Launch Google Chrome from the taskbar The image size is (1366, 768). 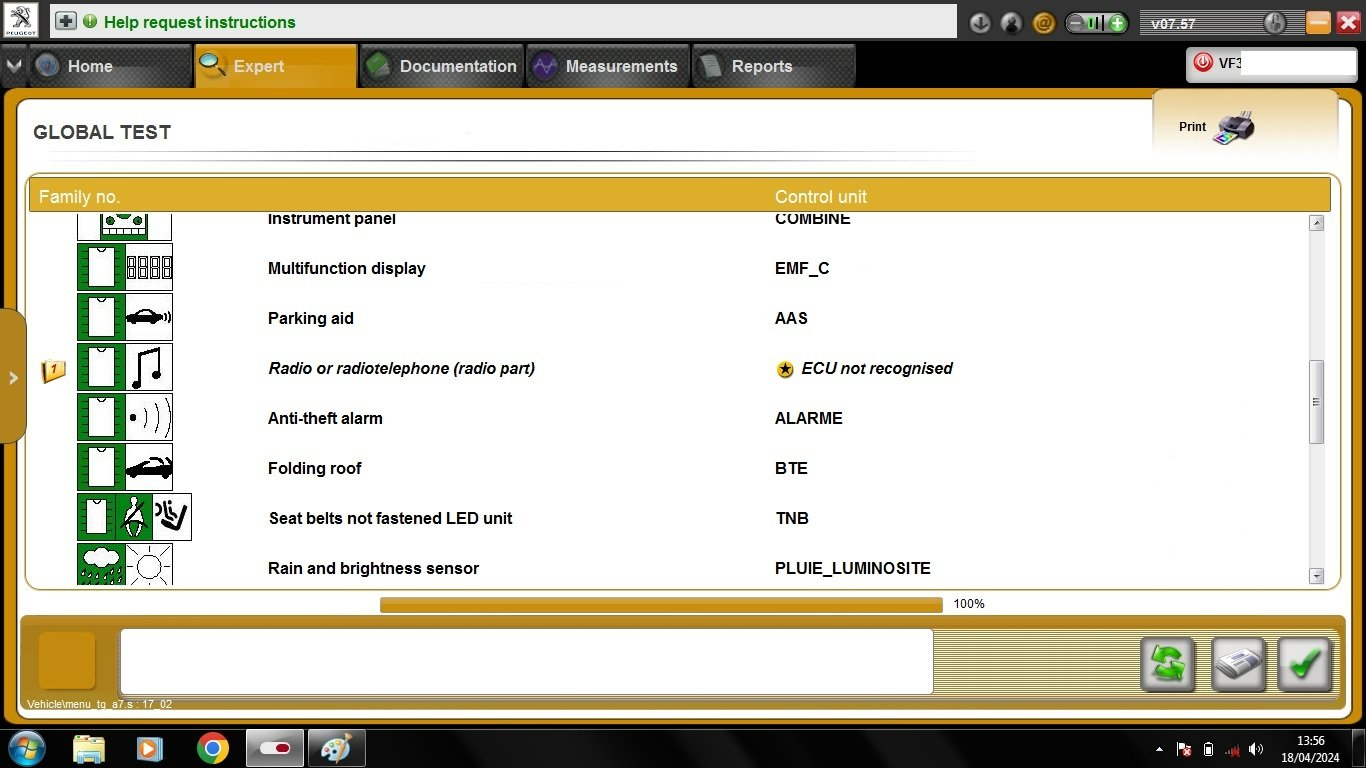point(212,748)
